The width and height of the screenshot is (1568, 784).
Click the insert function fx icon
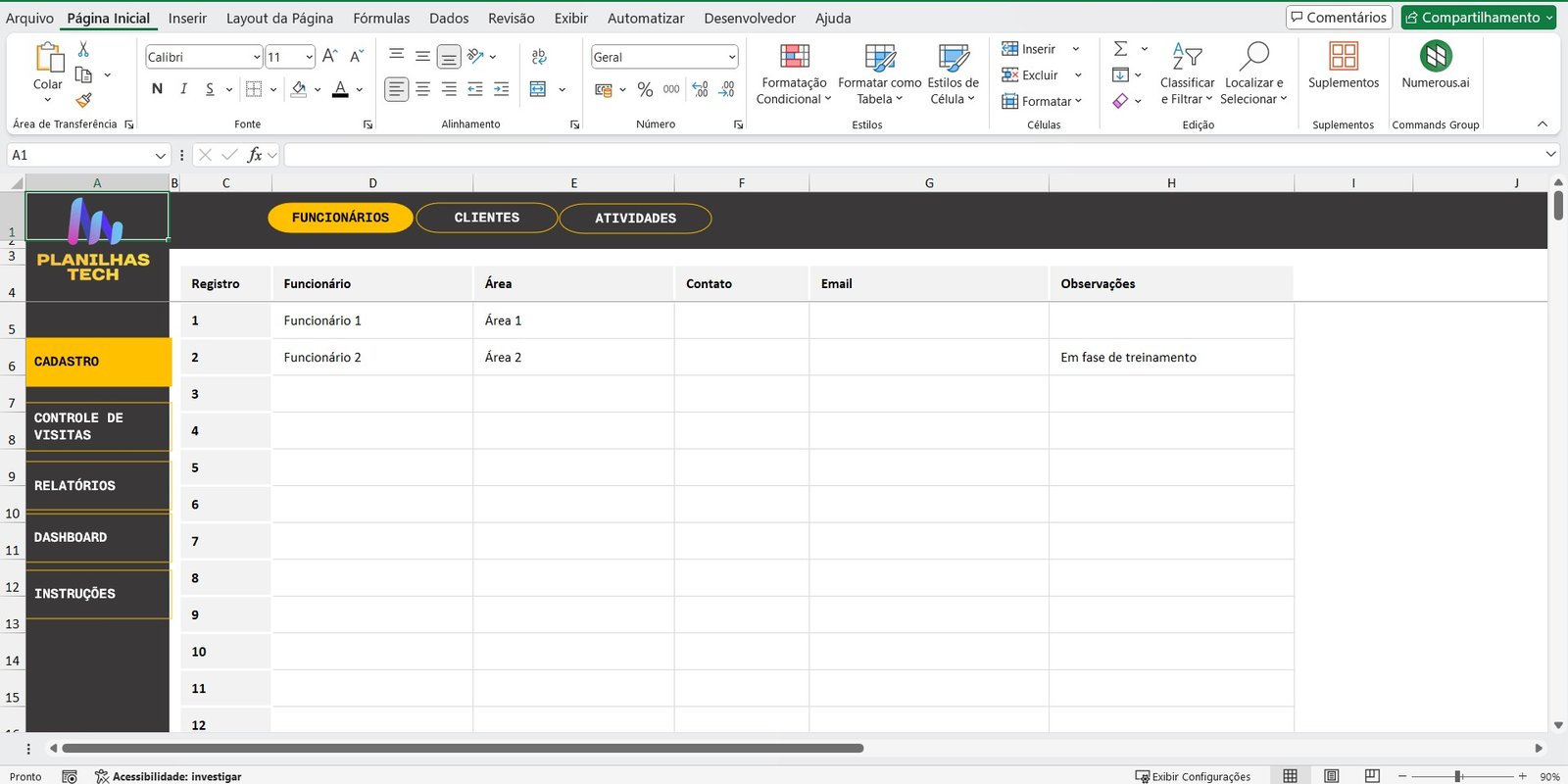pos(255,155)
